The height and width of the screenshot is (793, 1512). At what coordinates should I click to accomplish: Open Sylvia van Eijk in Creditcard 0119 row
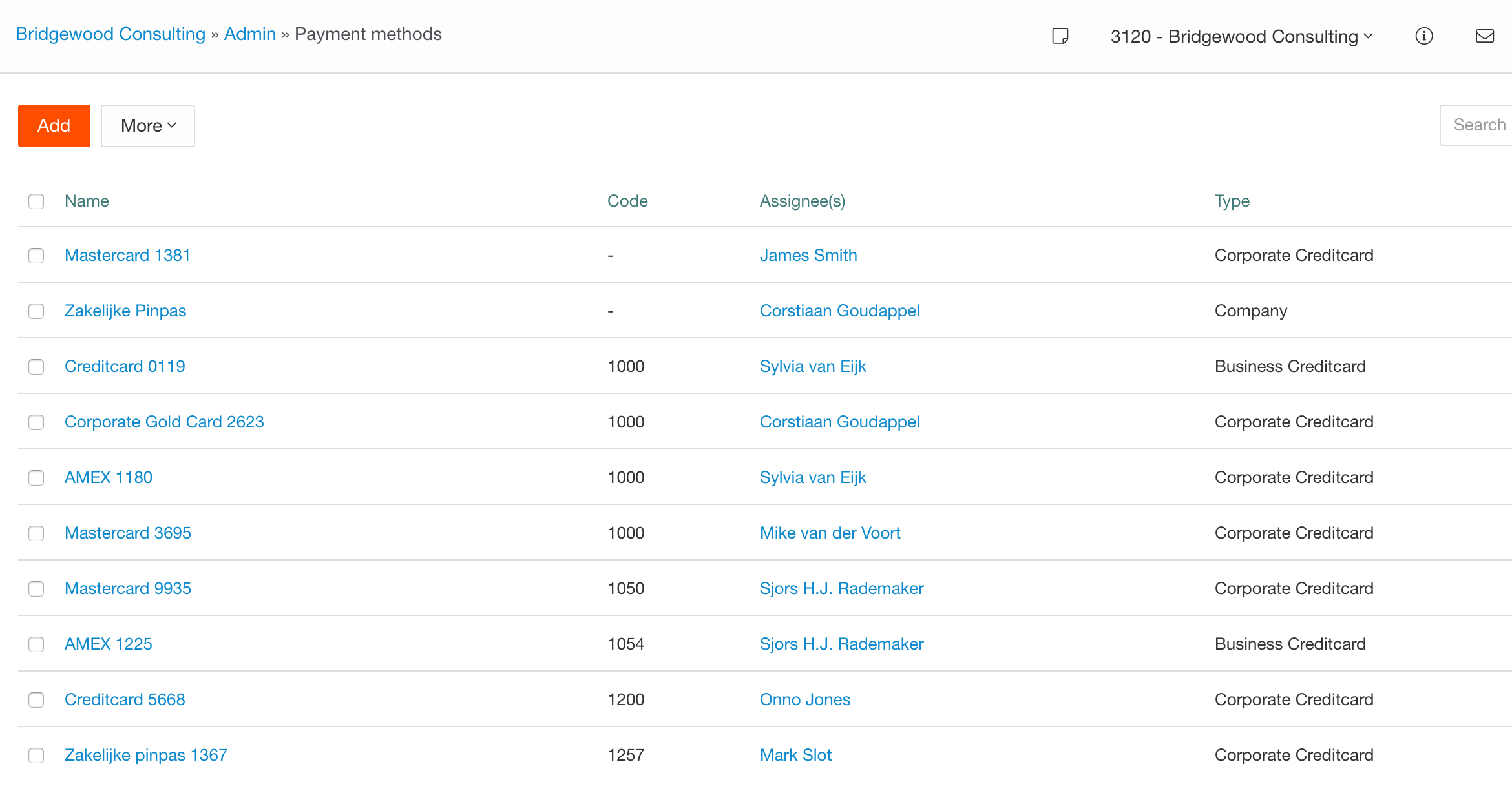[x=813, y=366]
